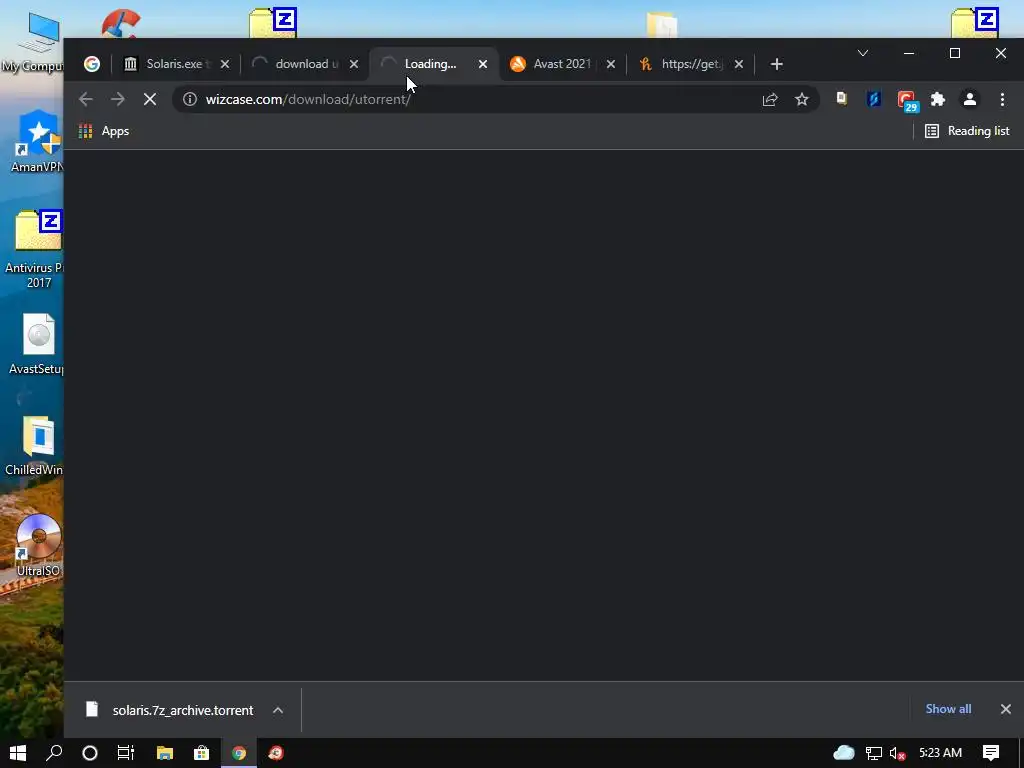The image size is (1024, 768).
Task: Show all downloads
Action: pyautogui.click(x=948, y=709)
